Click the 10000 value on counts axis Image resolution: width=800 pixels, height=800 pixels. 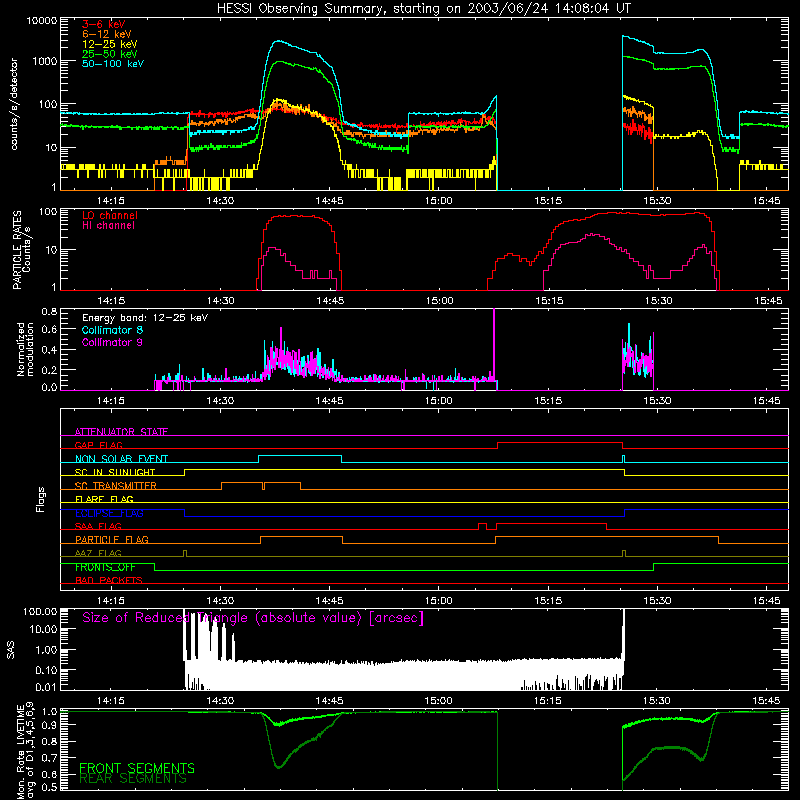coord(41,21)
